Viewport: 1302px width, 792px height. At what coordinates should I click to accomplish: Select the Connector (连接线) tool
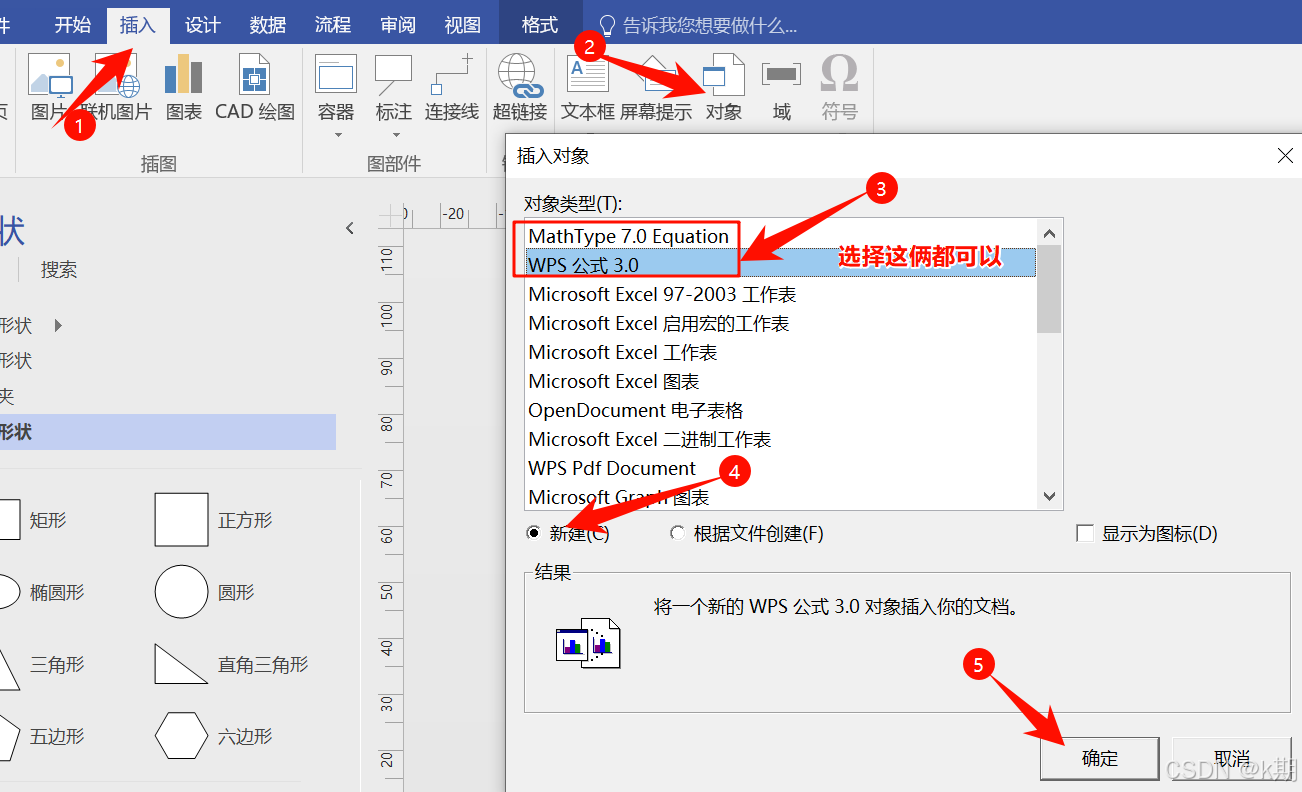pos(452,75)
